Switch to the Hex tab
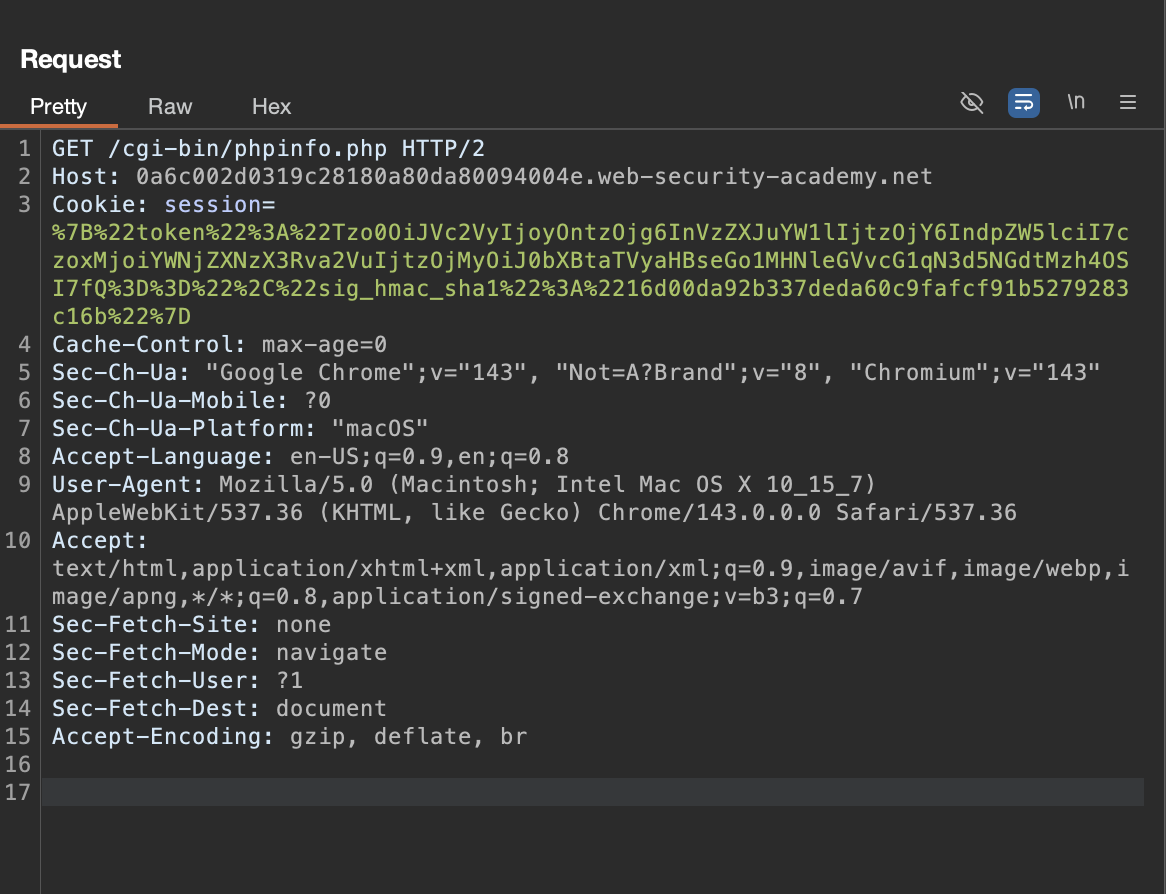1166x894 pixels. pyautogui.click(x=271, y=106)
